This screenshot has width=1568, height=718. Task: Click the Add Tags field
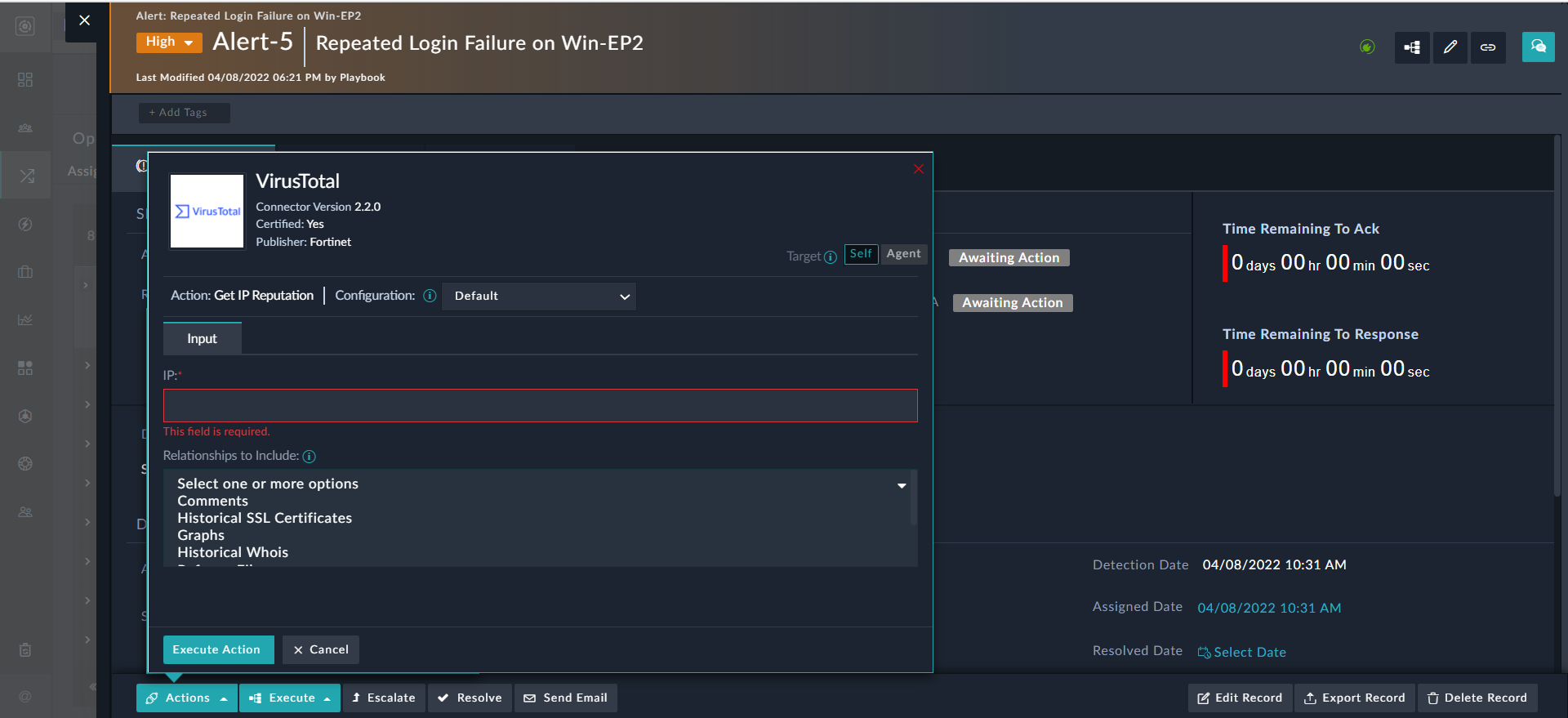click(184, 113)
